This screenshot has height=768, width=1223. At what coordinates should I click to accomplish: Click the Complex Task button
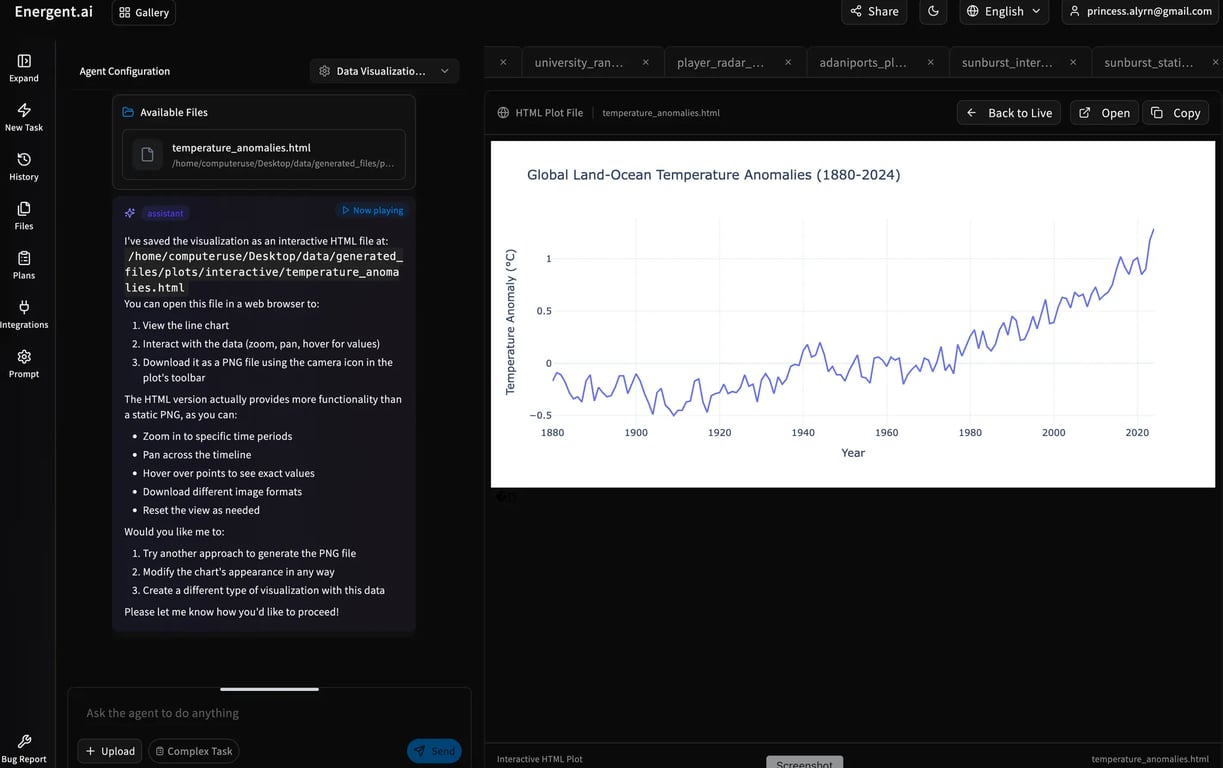(194, 751)
